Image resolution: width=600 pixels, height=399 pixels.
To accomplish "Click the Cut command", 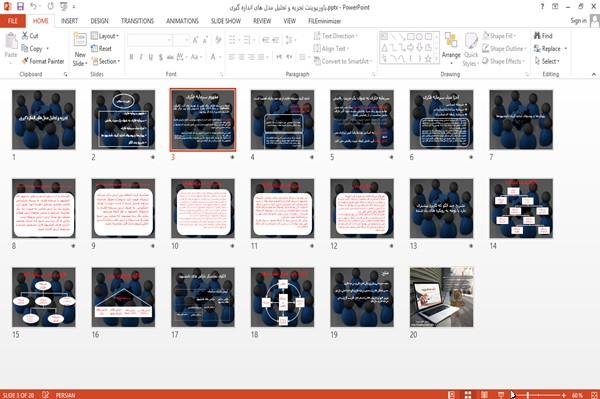I will (30, 36).
